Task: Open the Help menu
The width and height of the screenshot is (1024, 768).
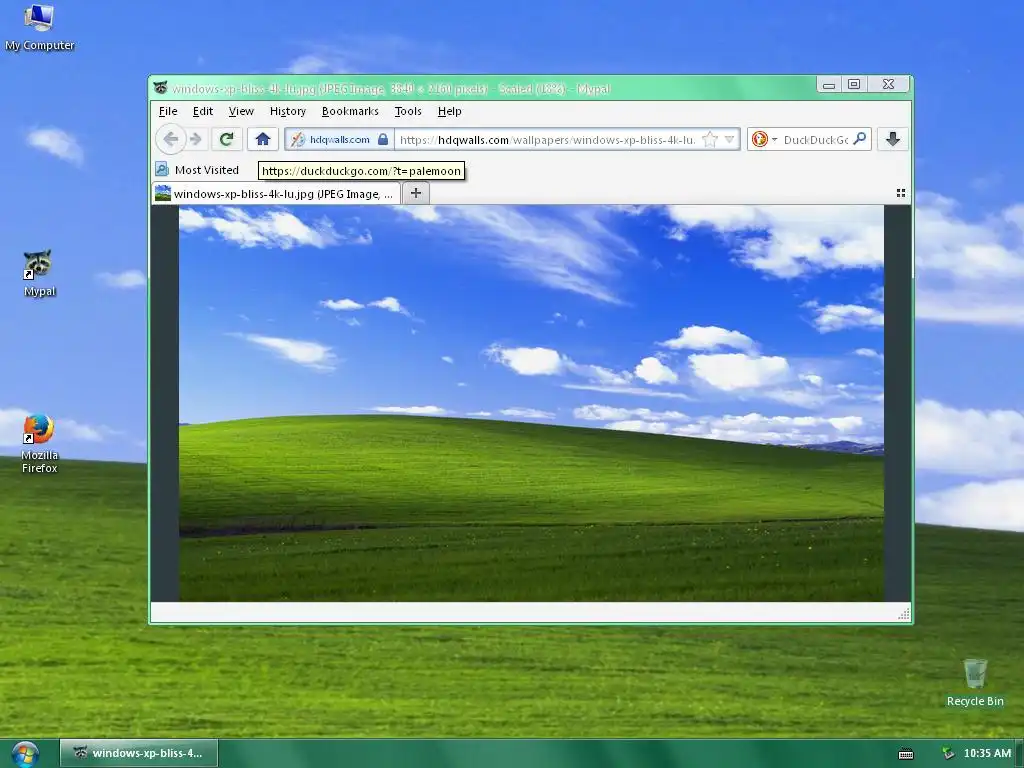Action: click(x=449, y=111)
